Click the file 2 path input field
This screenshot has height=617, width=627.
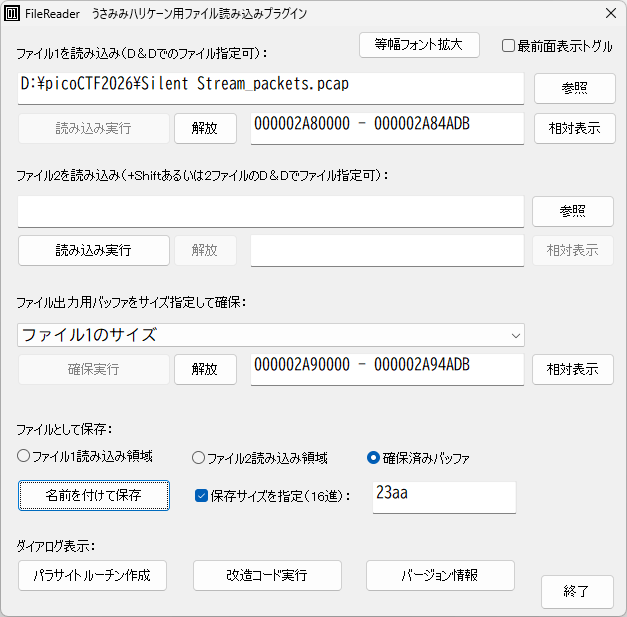pyautogui.click(x=270, y=211)
